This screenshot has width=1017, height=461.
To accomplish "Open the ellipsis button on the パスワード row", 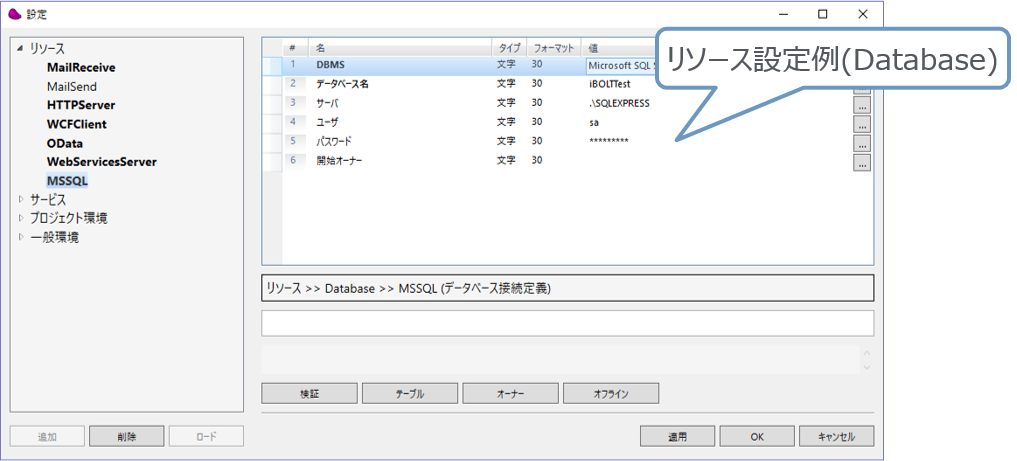I will point(862,143).
